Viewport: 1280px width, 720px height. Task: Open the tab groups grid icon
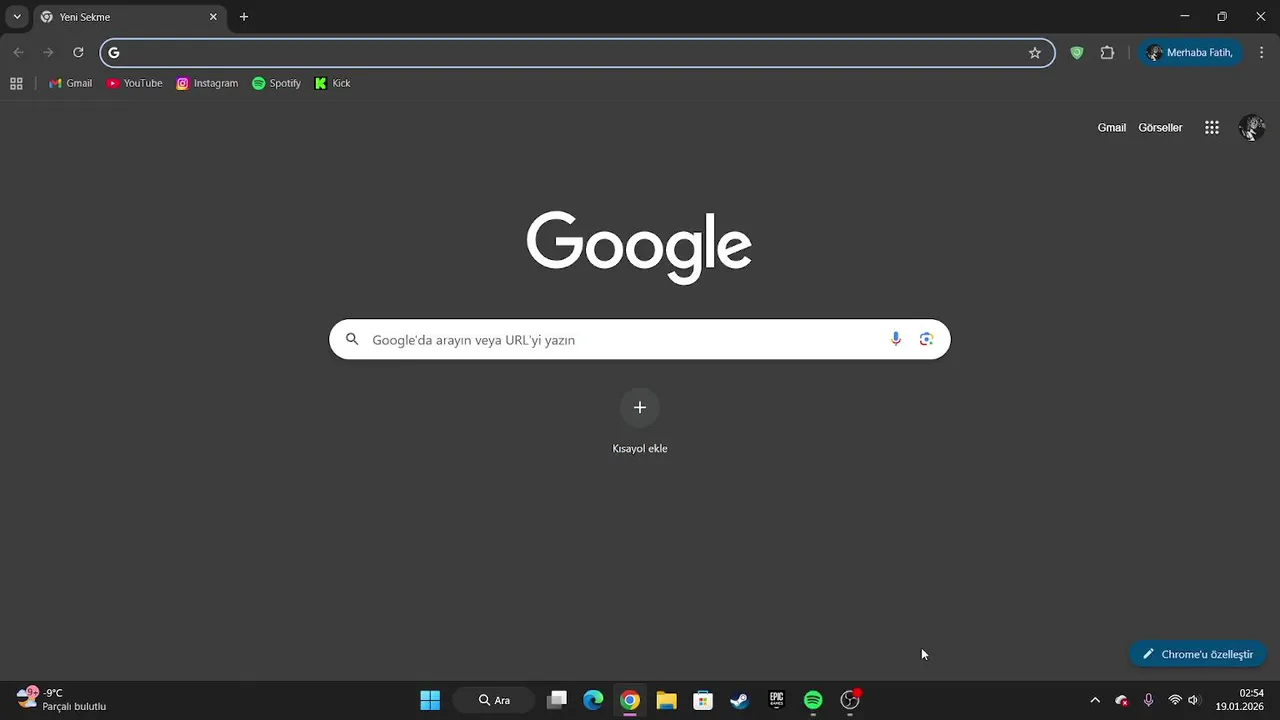16,83
